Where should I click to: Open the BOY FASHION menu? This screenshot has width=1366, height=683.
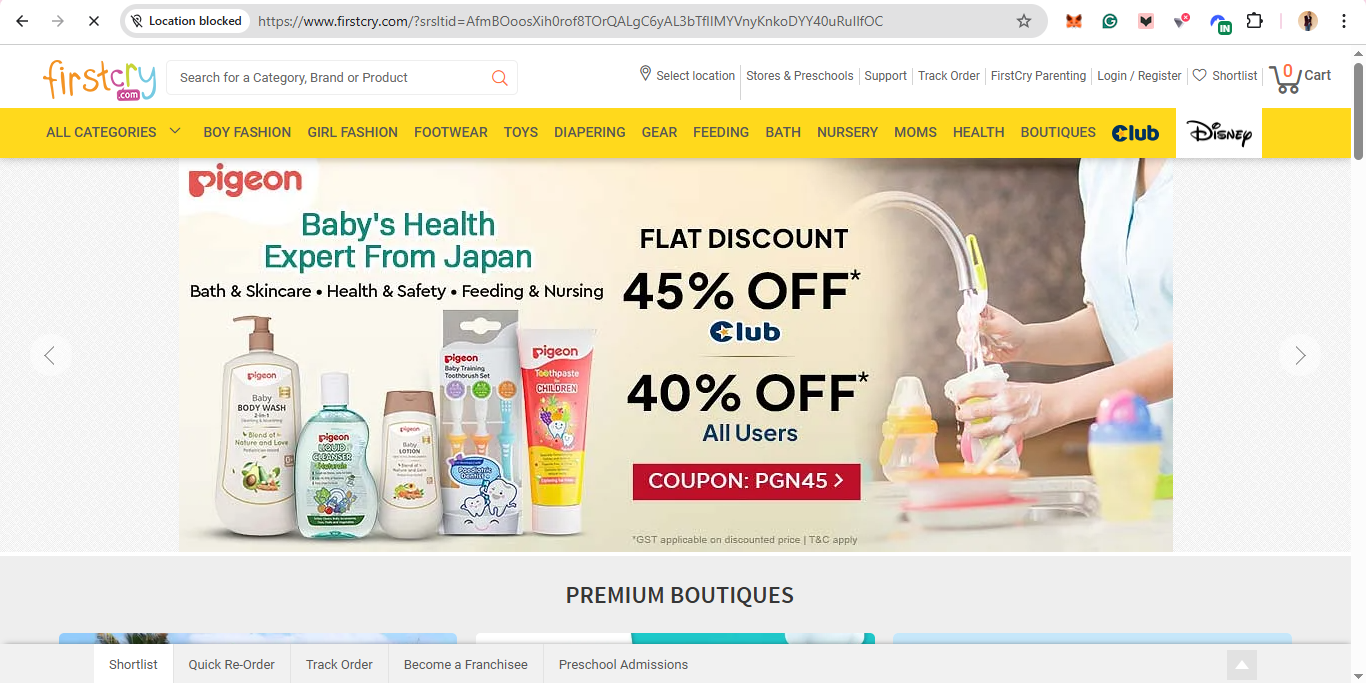coord(247,132)
